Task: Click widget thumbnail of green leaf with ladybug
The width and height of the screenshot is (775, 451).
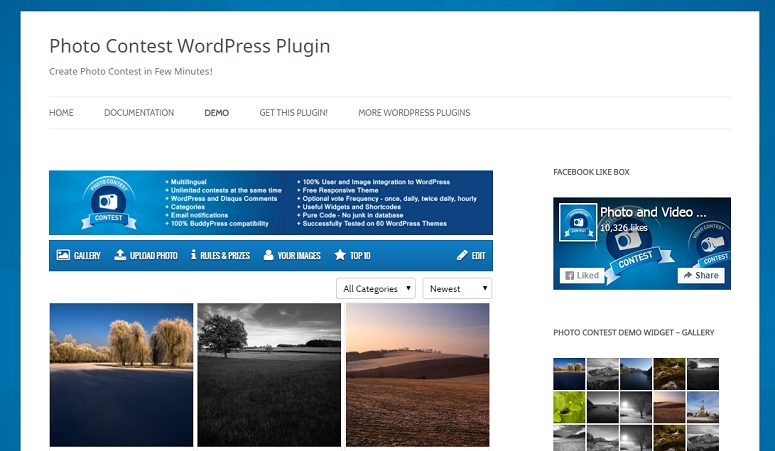Action: (569, 407)
